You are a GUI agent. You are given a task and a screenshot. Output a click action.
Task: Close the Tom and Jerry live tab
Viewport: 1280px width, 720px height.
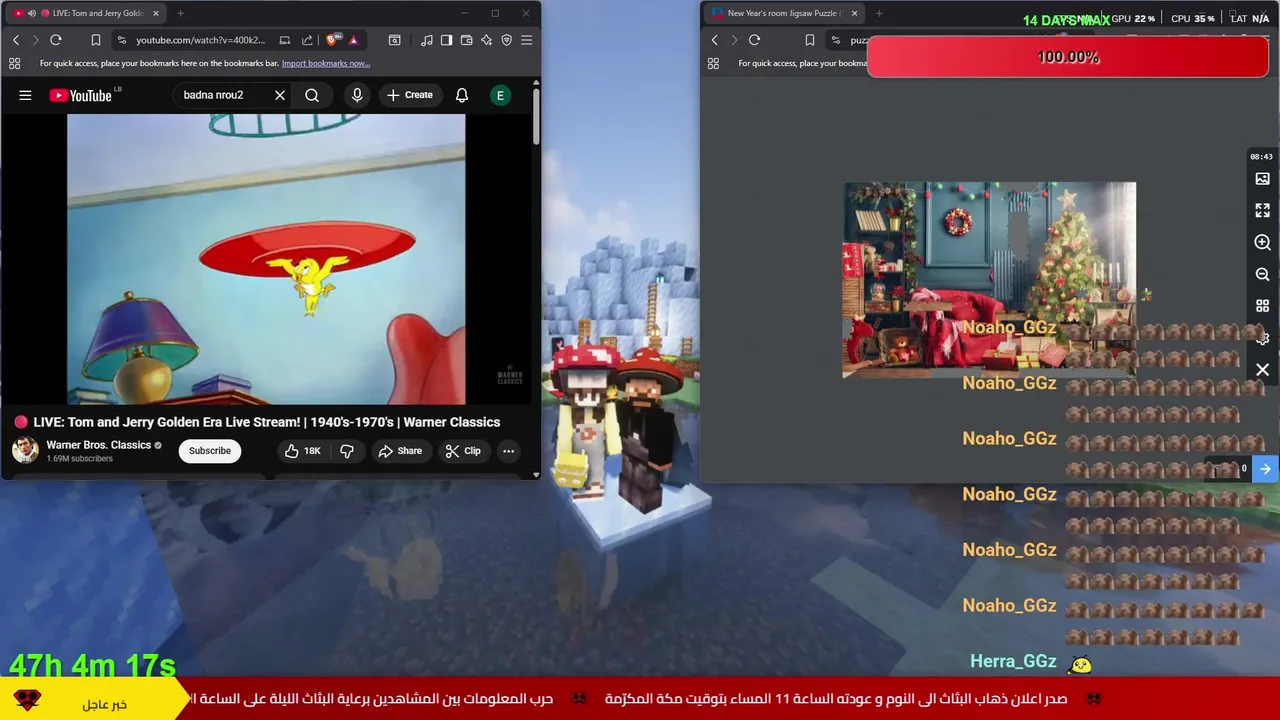coord(155,13)
